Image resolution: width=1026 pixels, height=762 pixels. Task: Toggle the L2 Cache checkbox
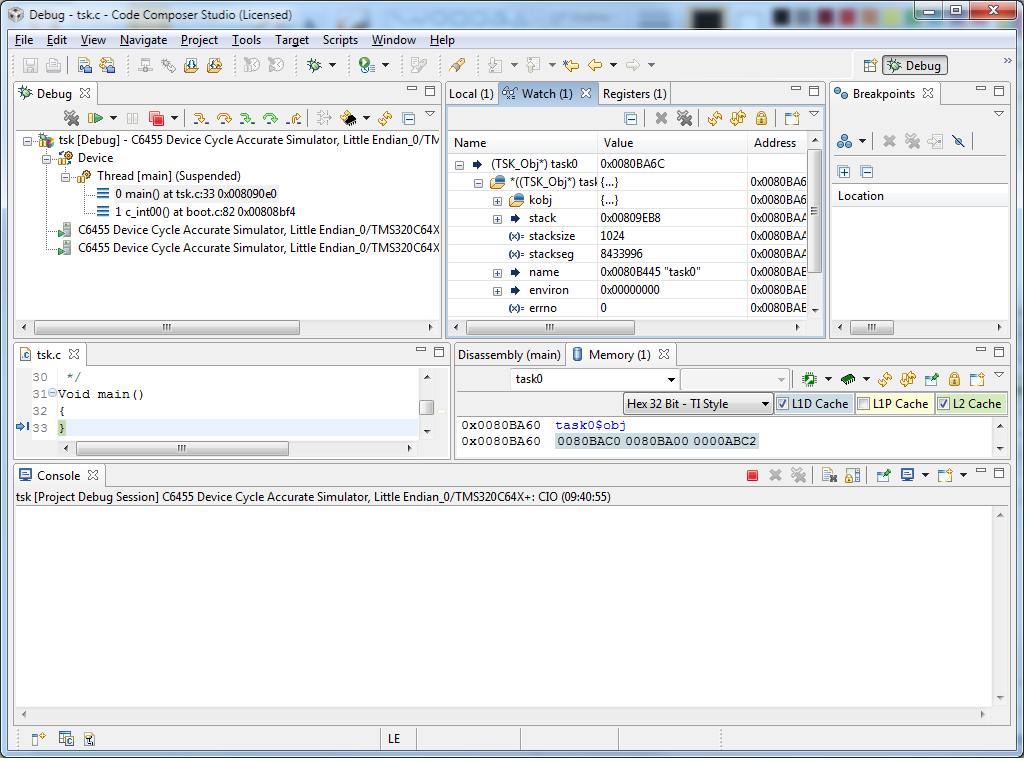(944, 404)
